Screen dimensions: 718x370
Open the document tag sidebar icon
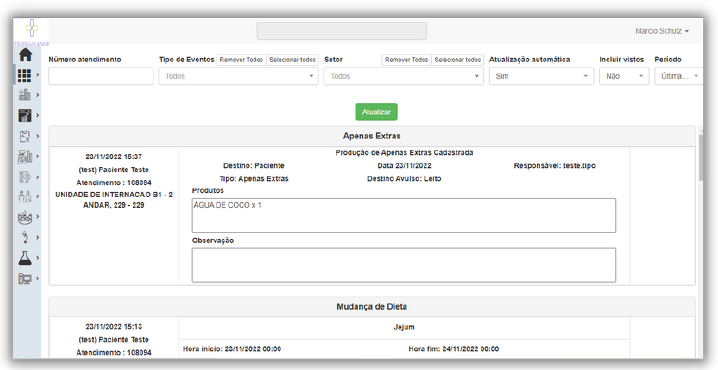(25, 177)
